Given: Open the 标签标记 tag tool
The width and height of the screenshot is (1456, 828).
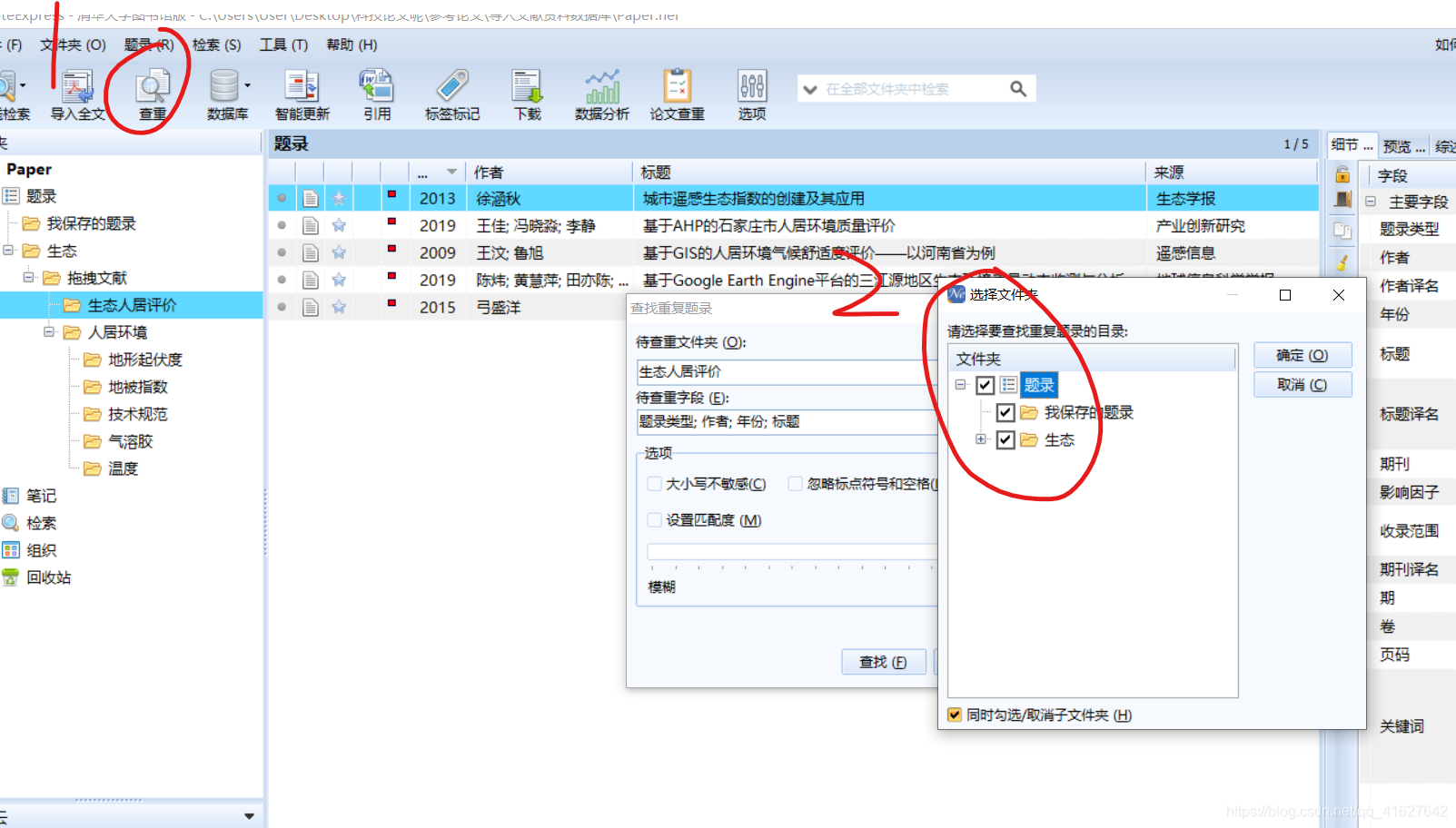Looking at the screenshot, I should (452, 94).
